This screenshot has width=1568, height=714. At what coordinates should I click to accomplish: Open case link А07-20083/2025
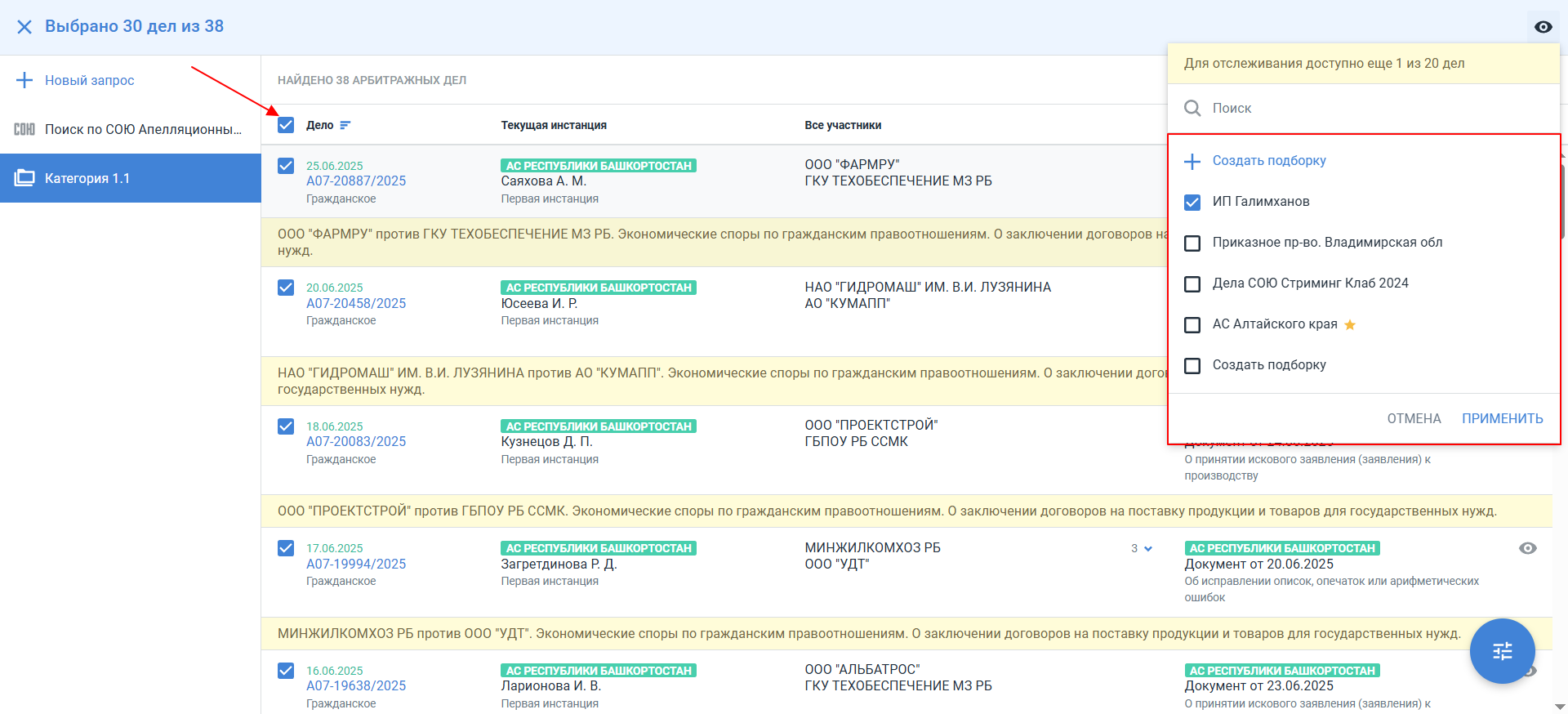[x=356, y=442]
